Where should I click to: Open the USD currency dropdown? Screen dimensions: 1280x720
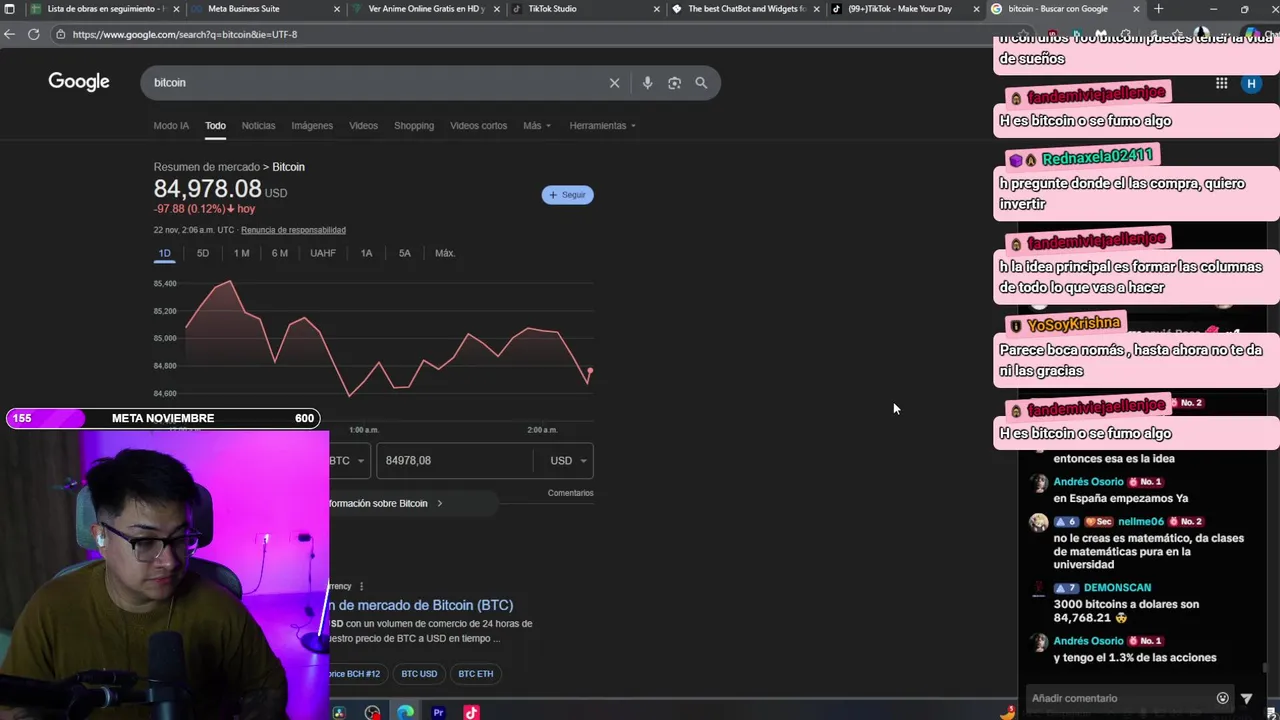(x=569, y=461)
